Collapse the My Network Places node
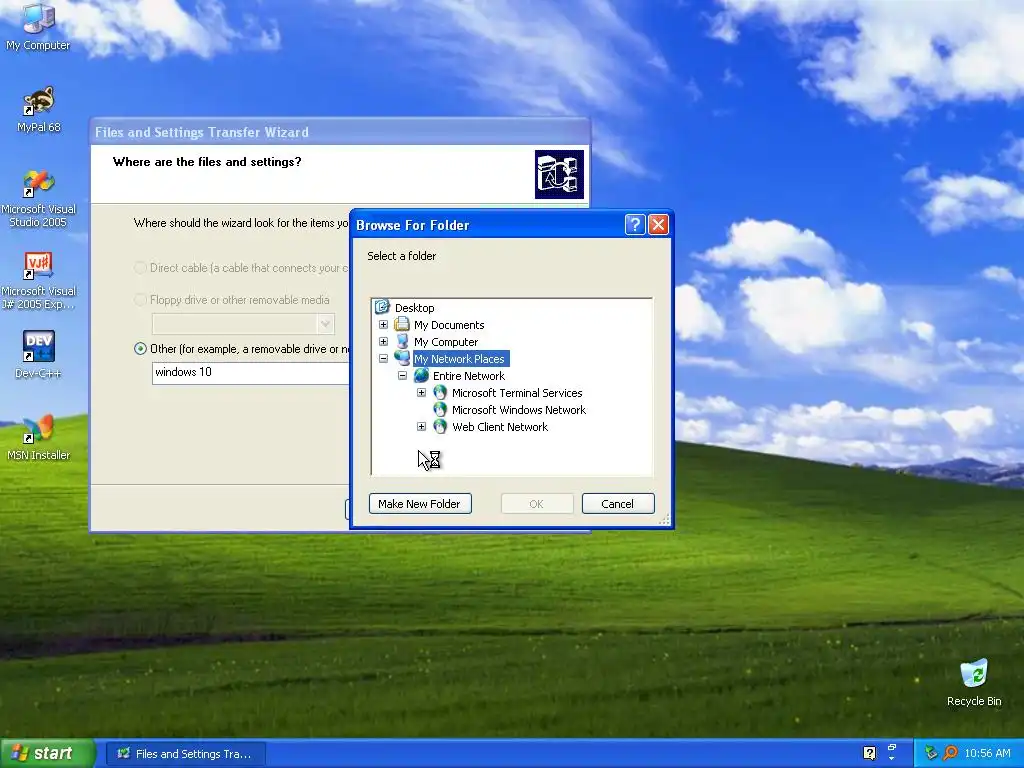This screenshot has height=768, width=1024. [x=383, y=358]
